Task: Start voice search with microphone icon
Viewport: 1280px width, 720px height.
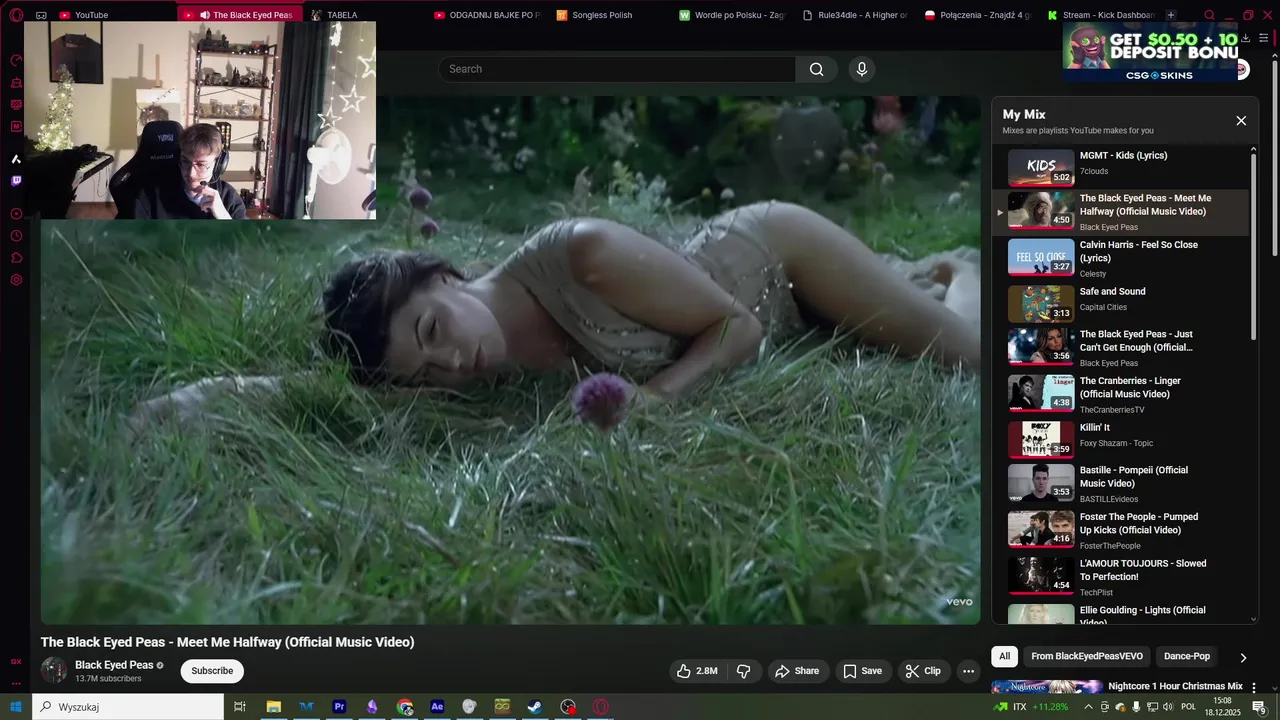Action: tap(862, 69)
